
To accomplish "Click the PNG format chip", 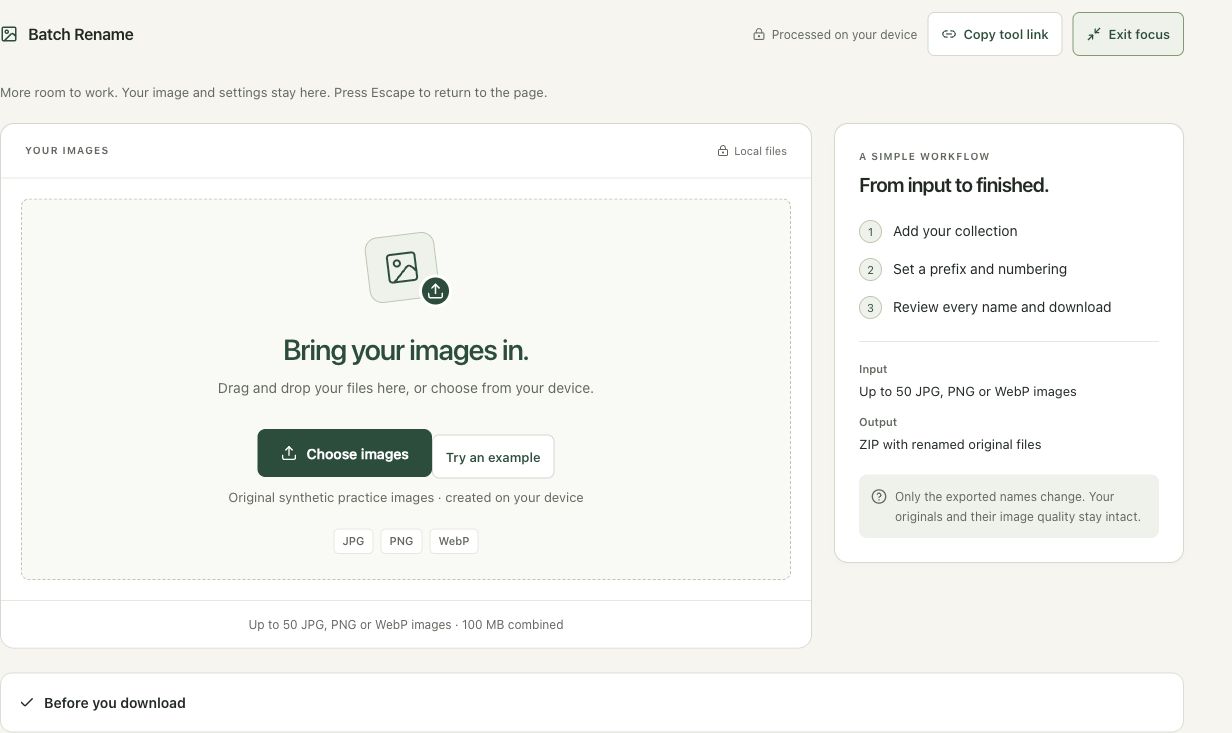I will (401, 541).
